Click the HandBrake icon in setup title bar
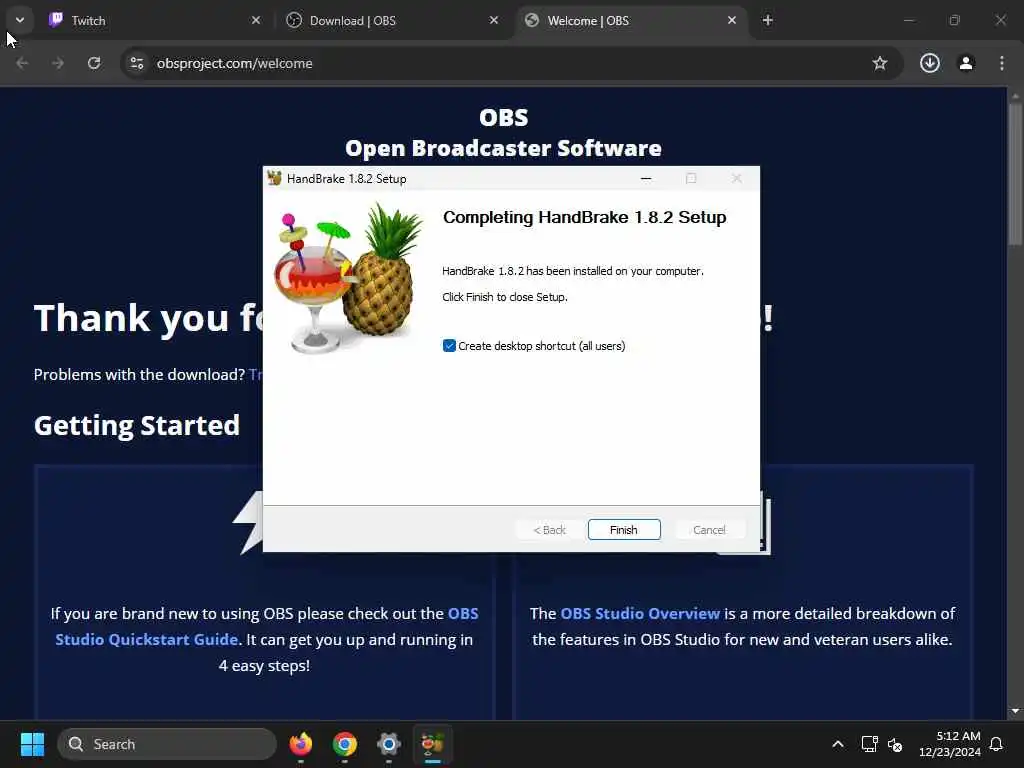The image size is (1024, 768). point(274,178)
